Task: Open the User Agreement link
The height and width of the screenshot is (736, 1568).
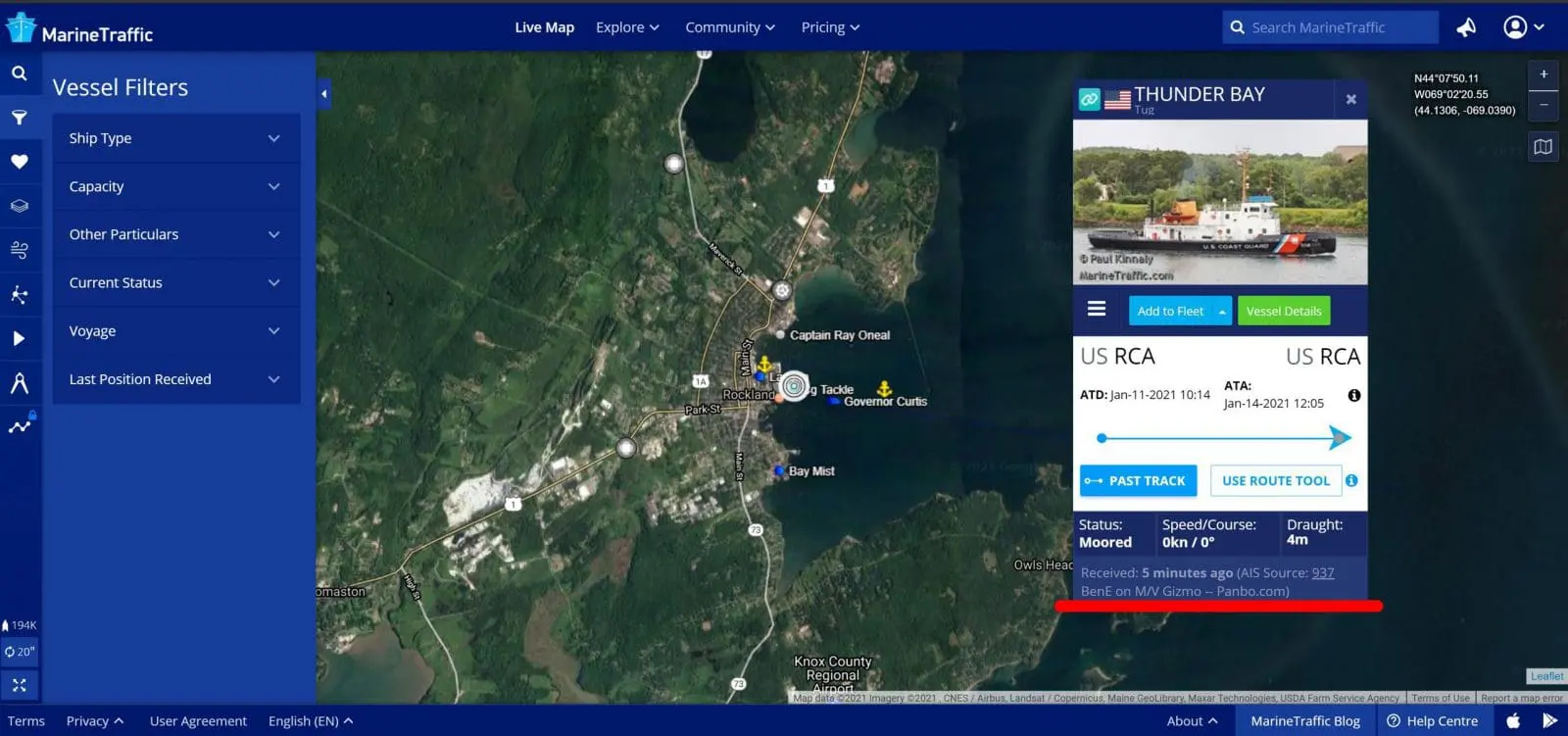Action: [x=198, y=721]
